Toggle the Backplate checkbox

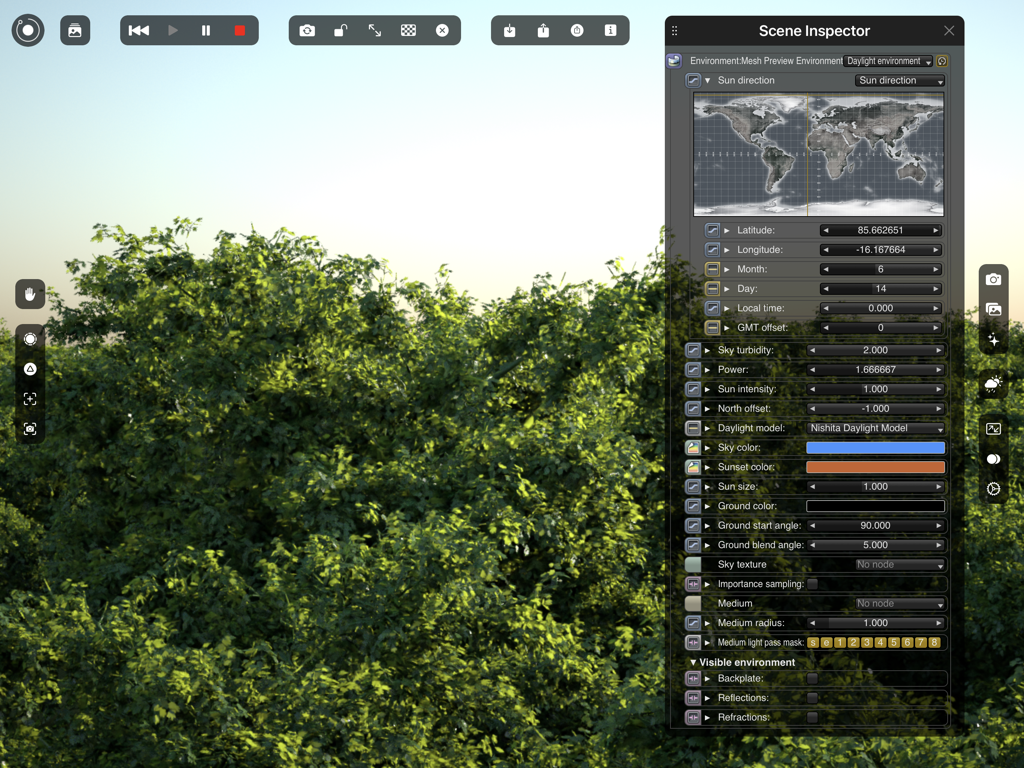[x=812, y=678]
